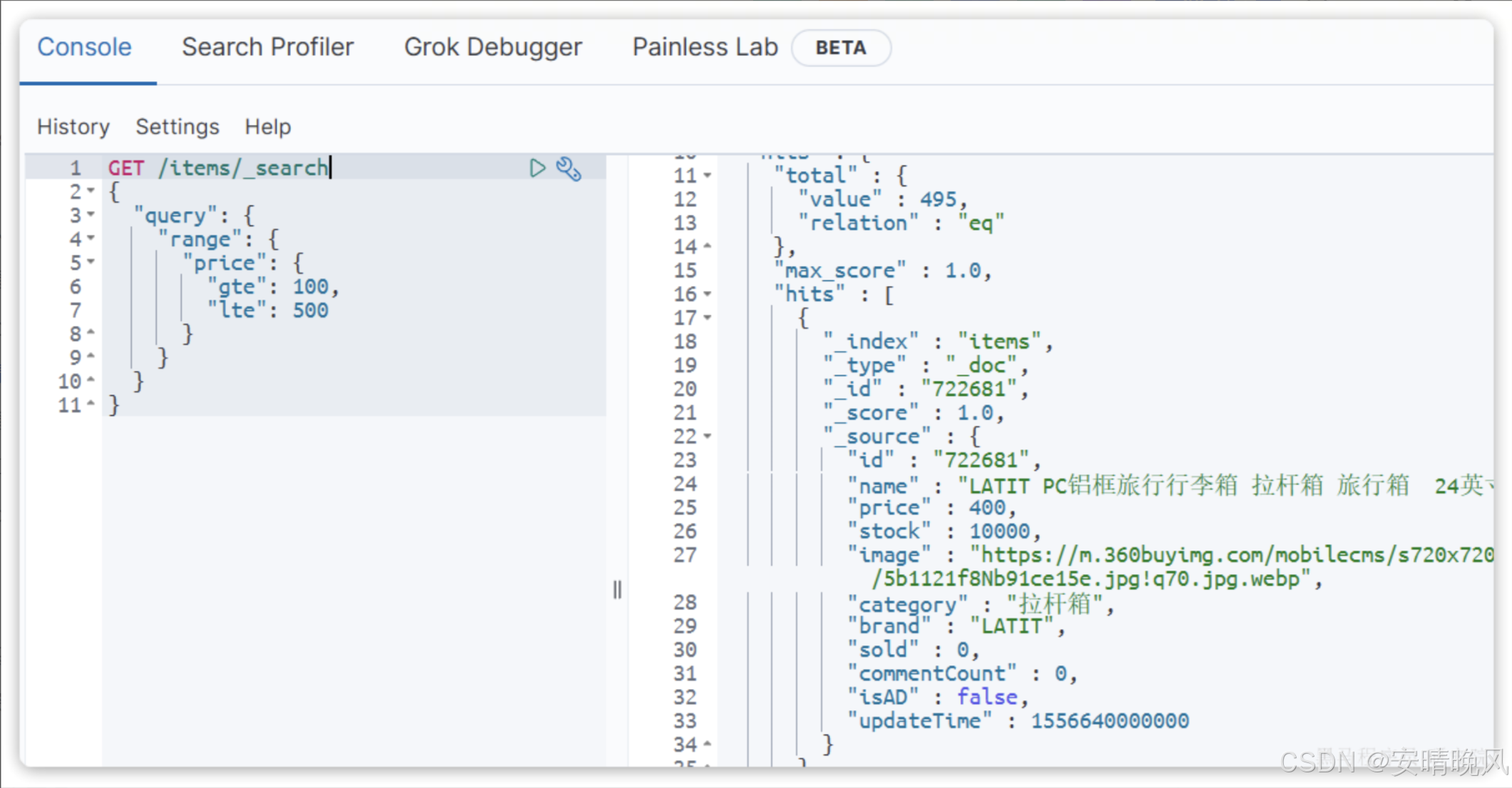Switch to the Search Profiler tab
This screenshot has height=788, width=1512.
tap(267, 47)
